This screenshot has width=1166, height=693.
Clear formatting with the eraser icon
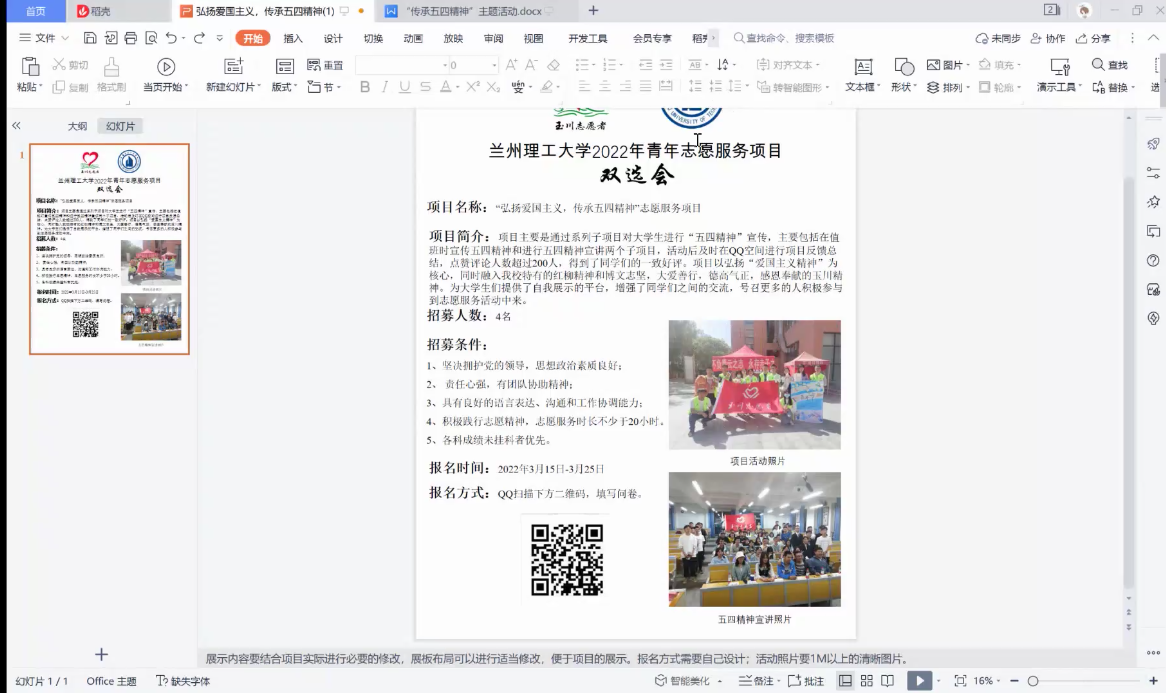[x=553, y=65]
